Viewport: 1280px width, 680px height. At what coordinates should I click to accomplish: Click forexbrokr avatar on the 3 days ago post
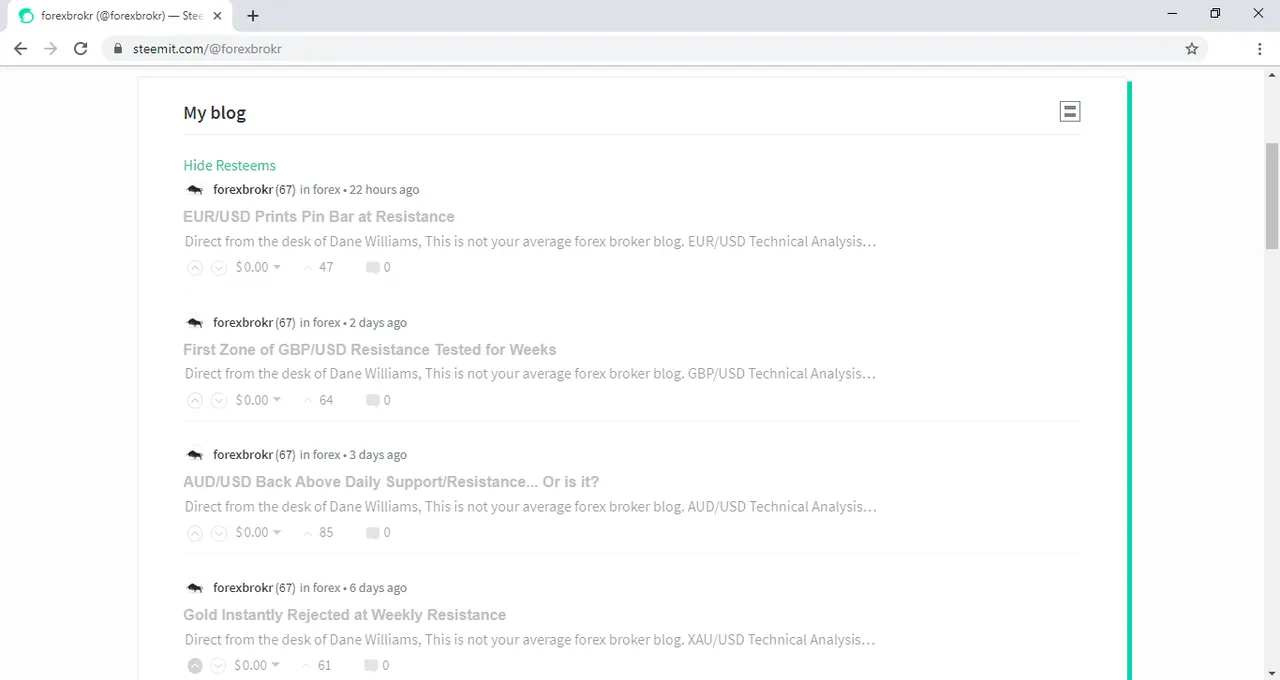(x=195, y=455)
